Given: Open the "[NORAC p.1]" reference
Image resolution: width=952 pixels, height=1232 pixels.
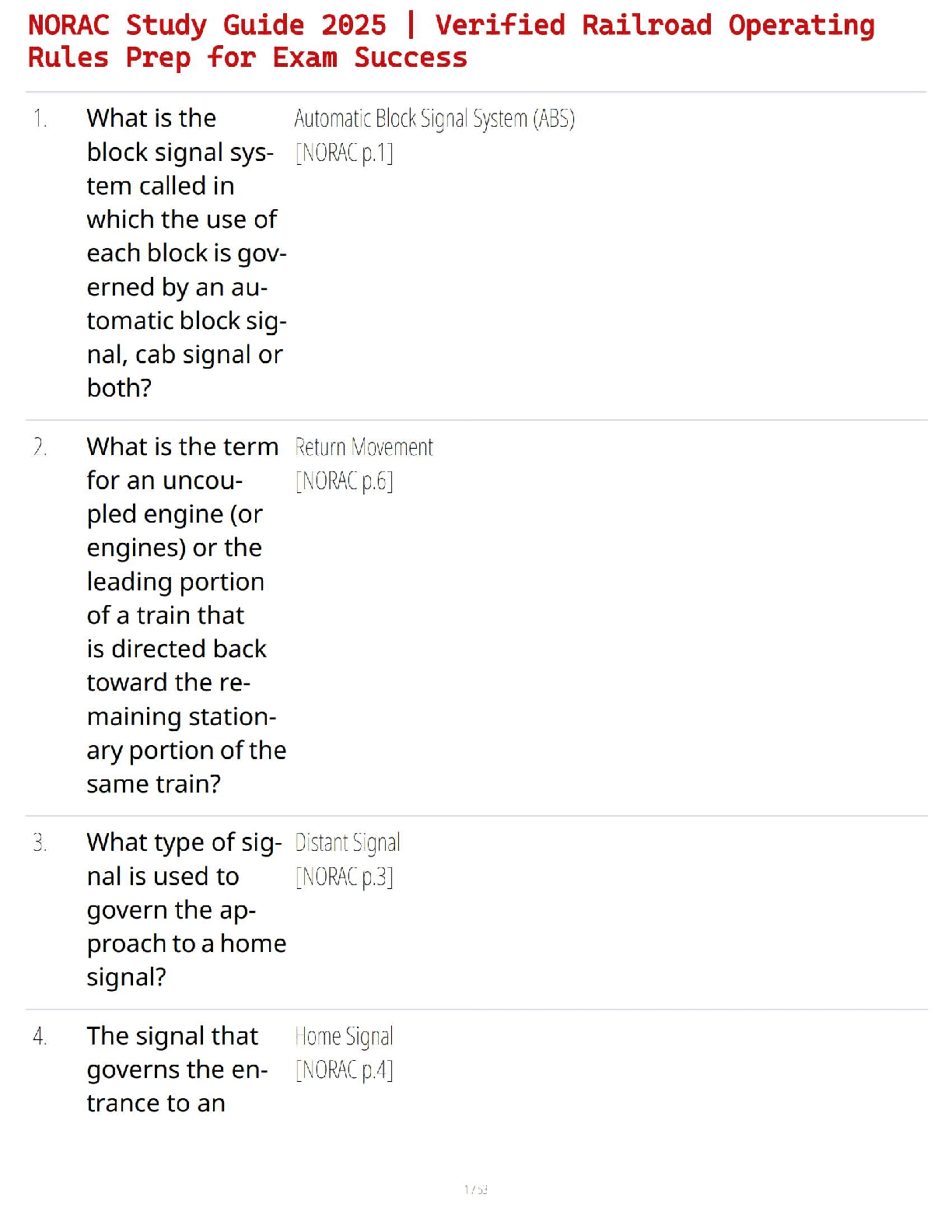Looking at the screenshot, I should tap(345, 153).
